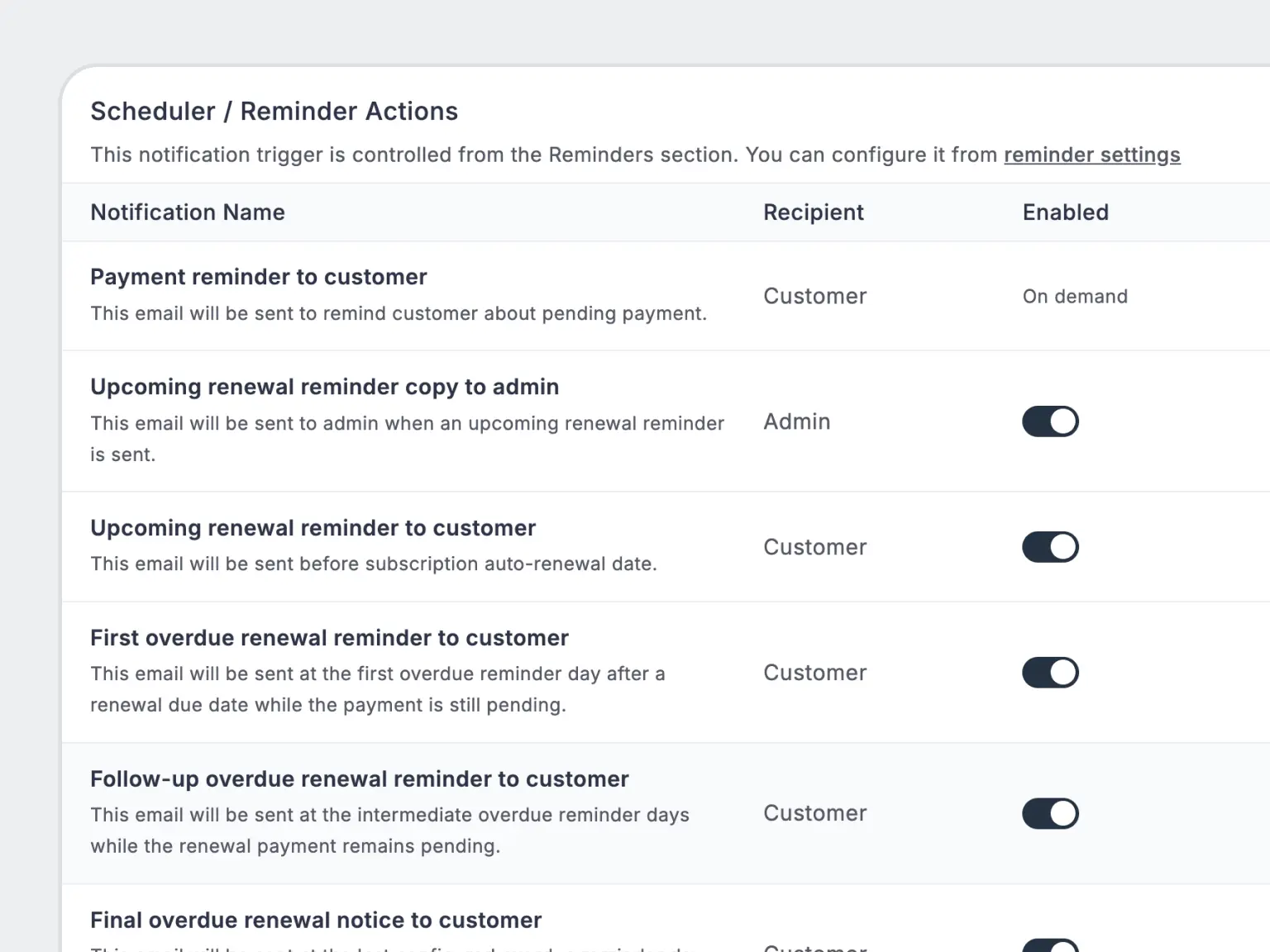Image resolution: width=1270 pixels, height=952 pixels.
Task: Select 'Payment reminder to customer' title
Action: (259, 277)
